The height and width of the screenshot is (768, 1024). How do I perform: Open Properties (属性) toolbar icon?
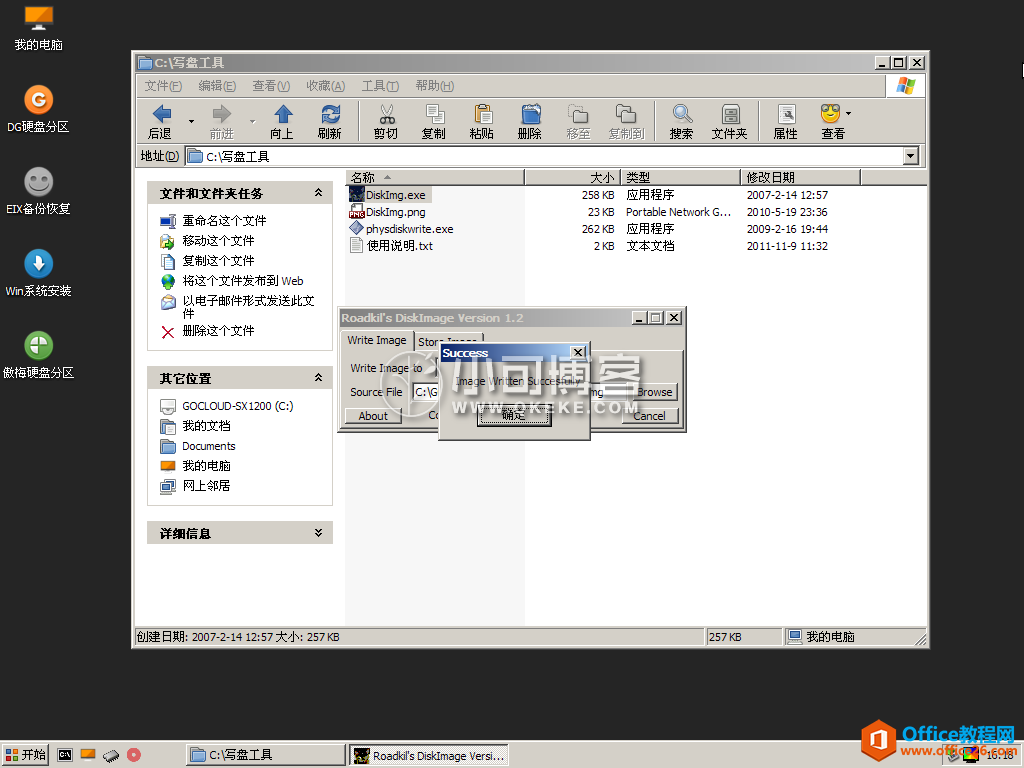pyautogui.click(x=786, y=121)
